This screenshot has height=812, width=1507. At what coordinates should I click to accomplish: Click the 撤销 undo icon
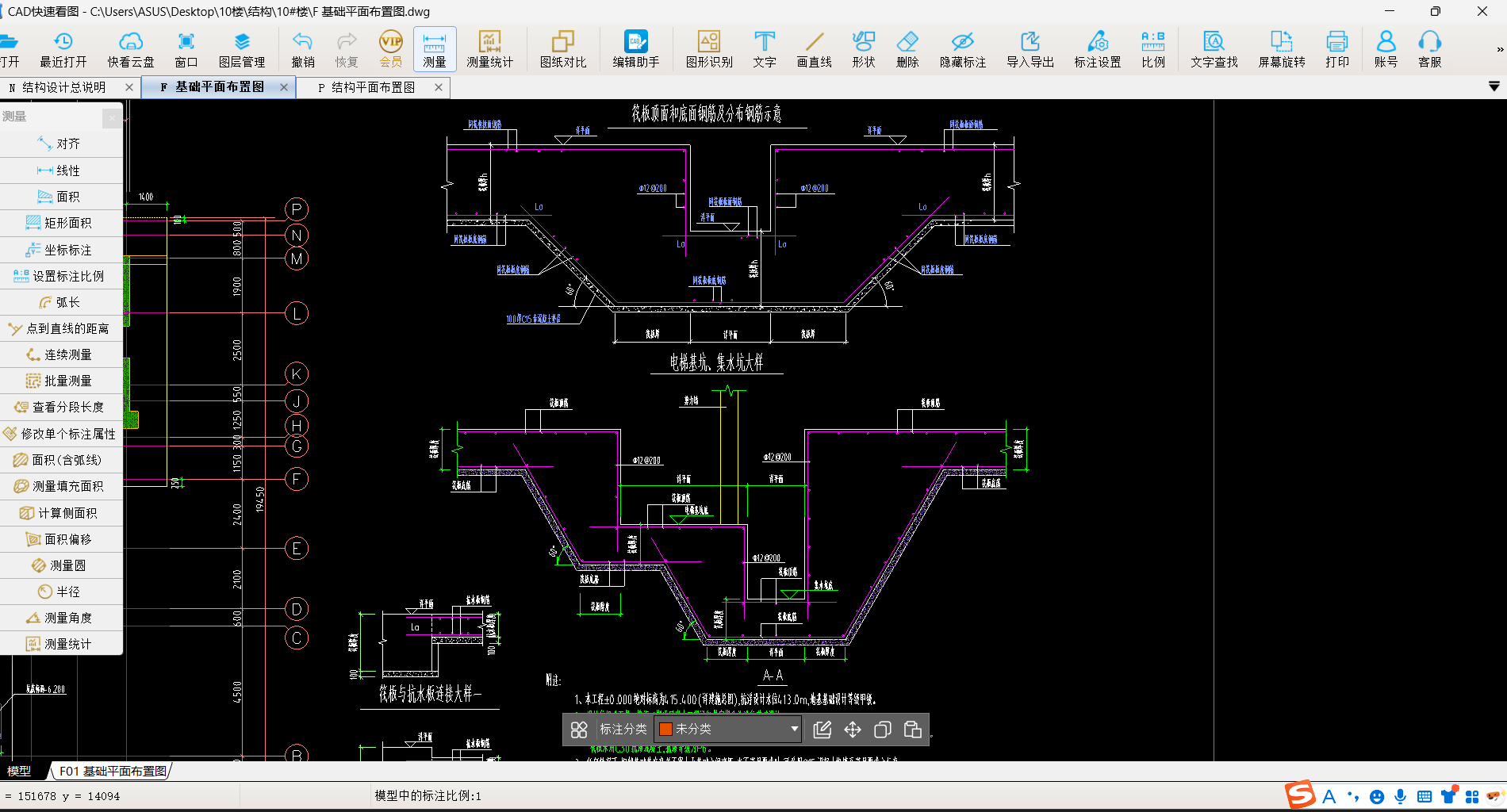(x=302, y=50)
